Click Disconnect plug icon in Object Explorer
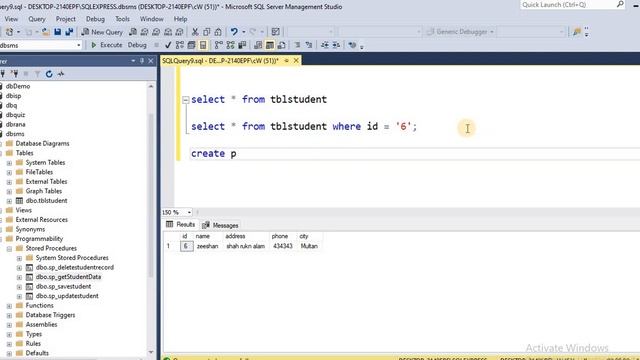This screenshot has width=640, height=360. pos(15,74)
